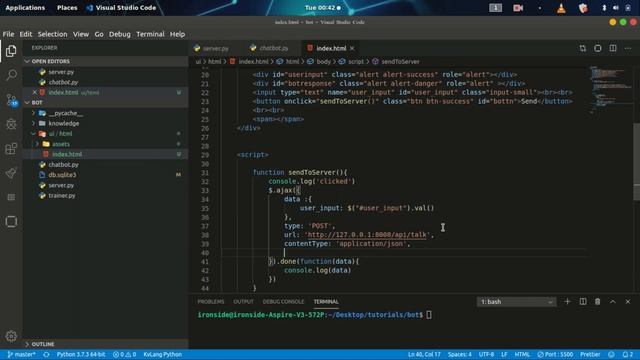Click the synchronize changes icon in status bar
This screenshot has height=360, width=640.
click(x=46, y=354)
